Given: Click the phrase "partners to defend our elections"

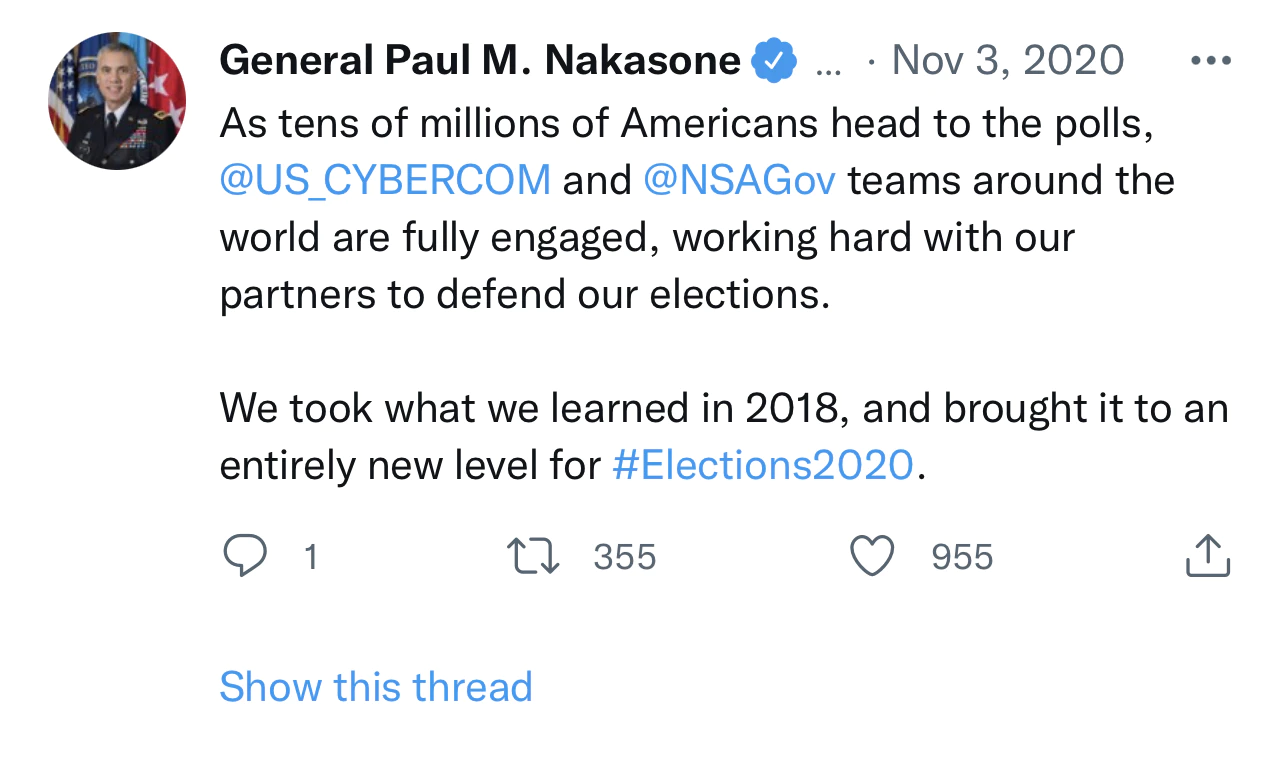Looking at the screenshot, I should [525, 295].
